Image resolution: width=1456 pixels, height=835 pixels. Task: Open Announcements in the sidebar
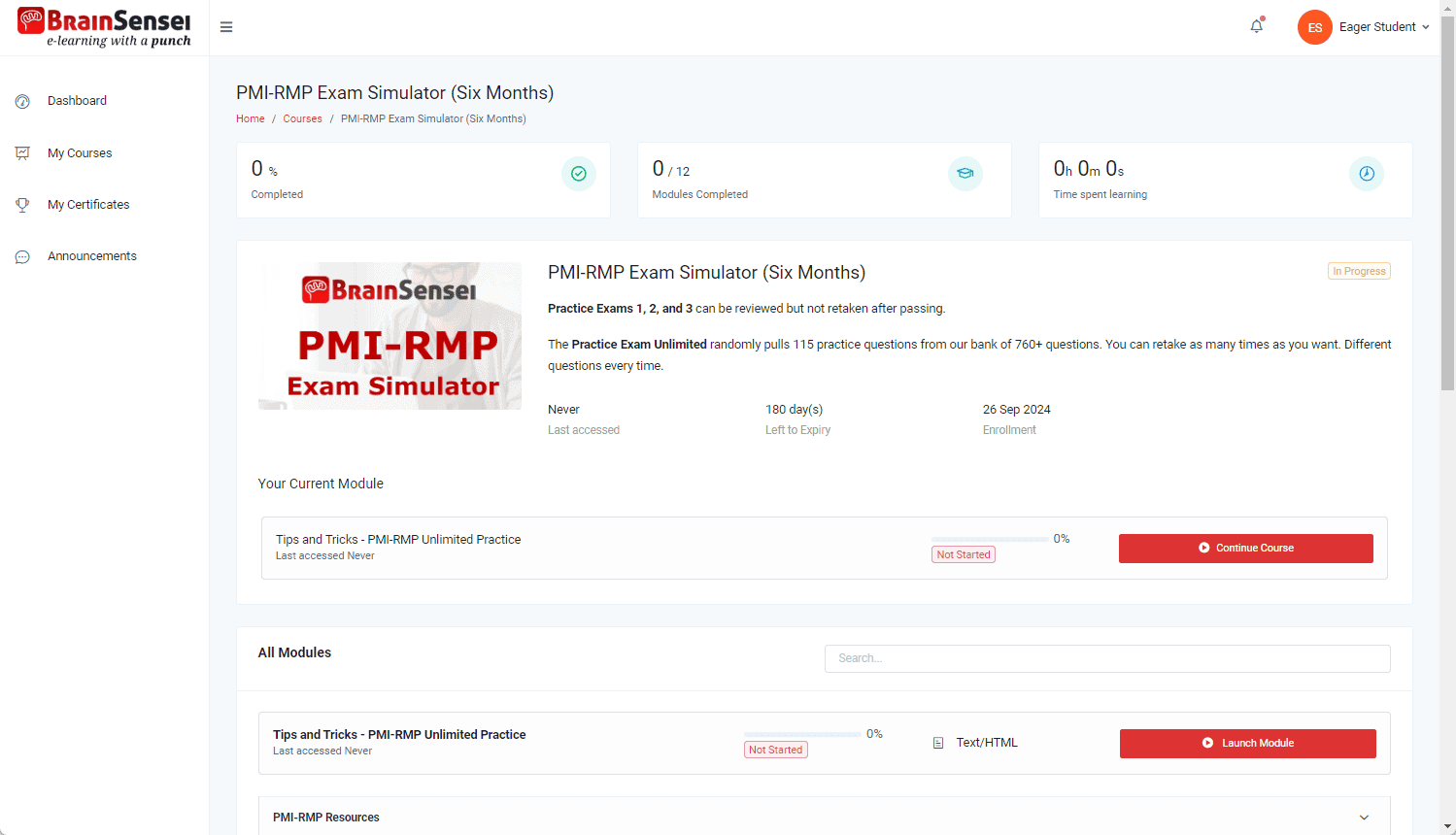click(92, 256)
